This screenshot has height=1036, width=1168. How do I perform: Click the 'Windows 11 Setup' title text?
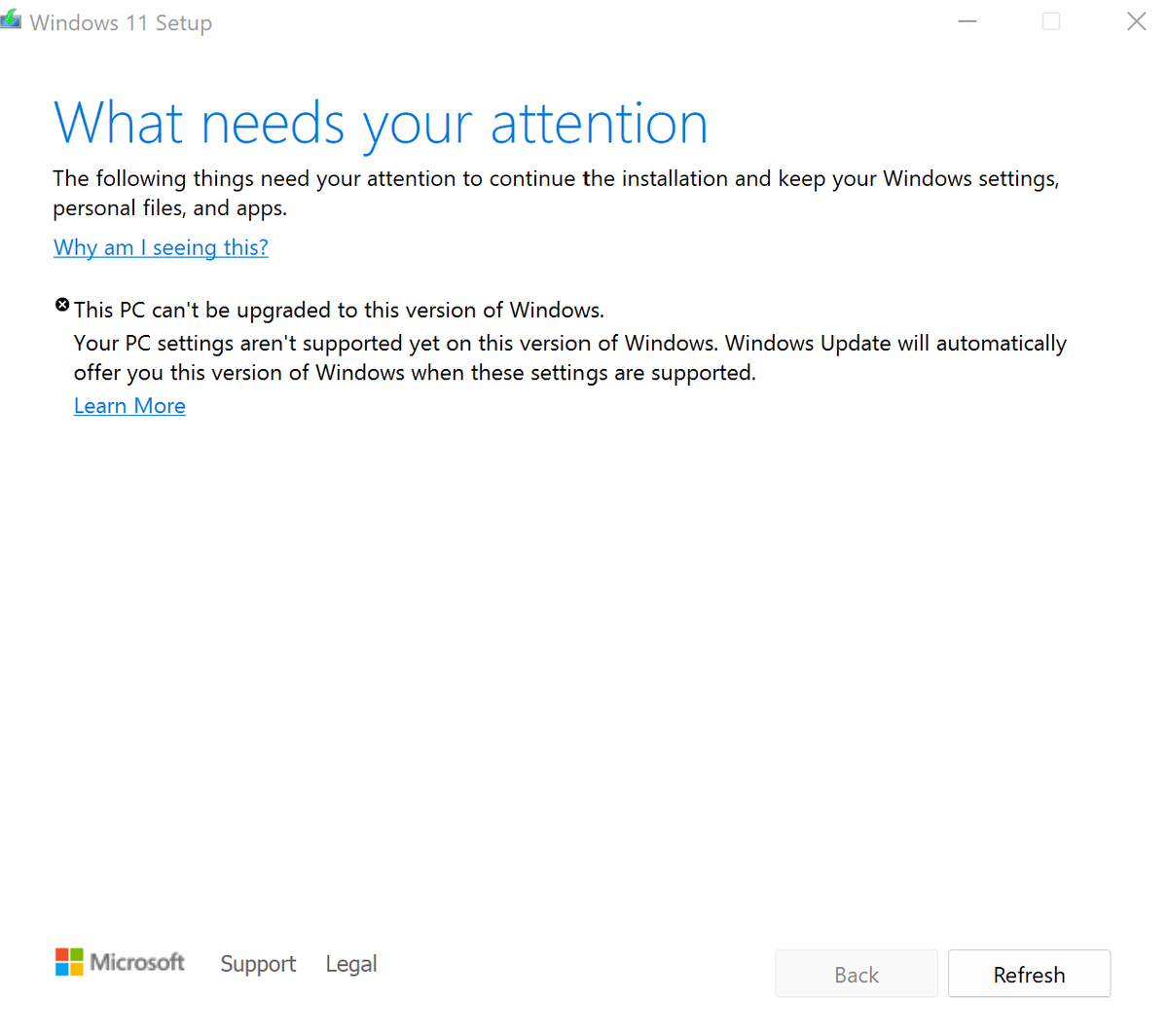[x=121, y=22]
